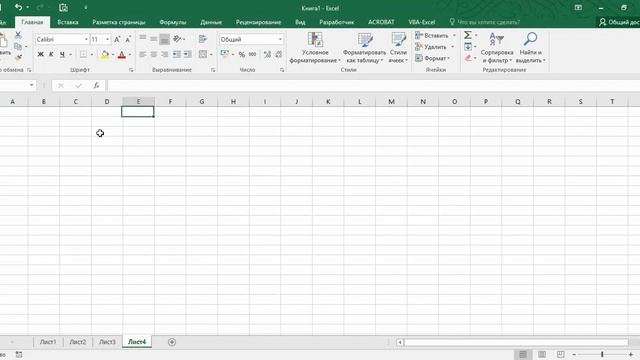Add a new sheet with plus button
This screenshot has width=640, height=360.
pos(172,342)
